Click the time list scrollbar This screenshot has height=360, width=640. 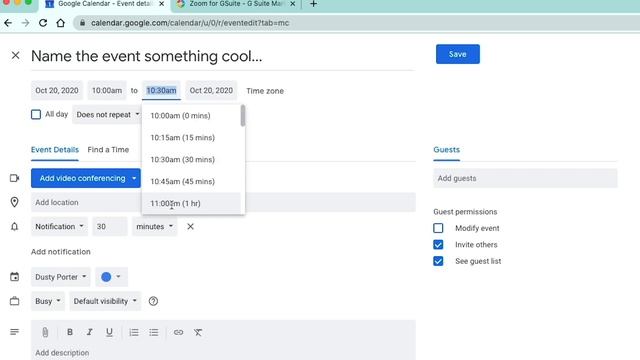click(243, 116)
